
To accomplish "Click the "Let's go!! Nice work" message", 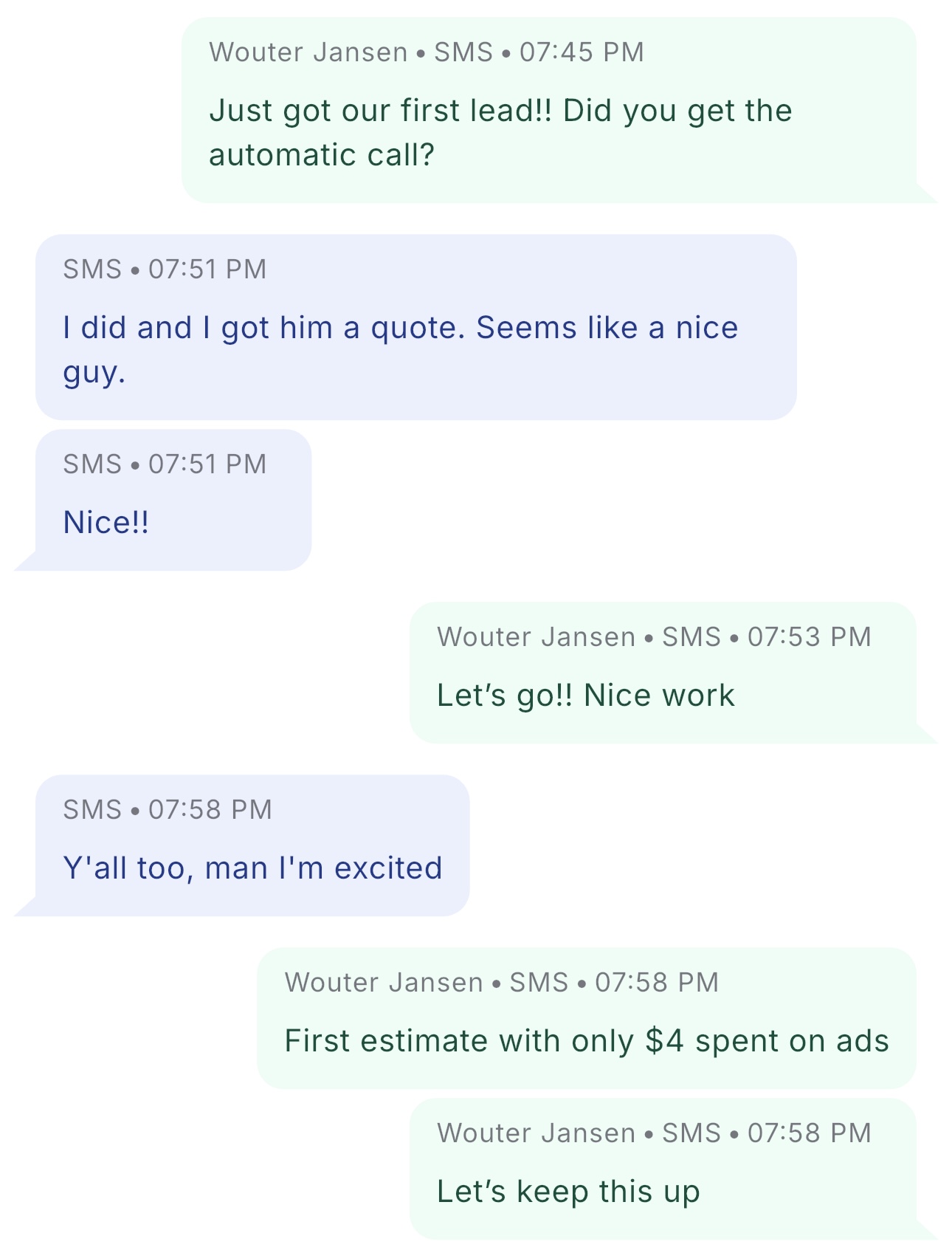I will 585,696.
